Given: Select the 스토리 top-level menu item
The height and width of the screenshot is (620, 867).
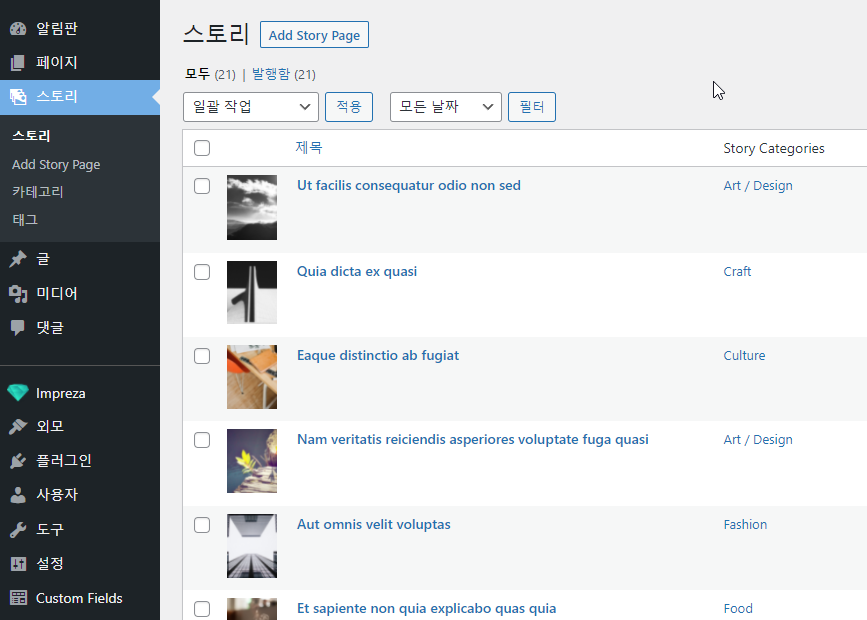Looking at the screenshot, I should click(80, 97).
